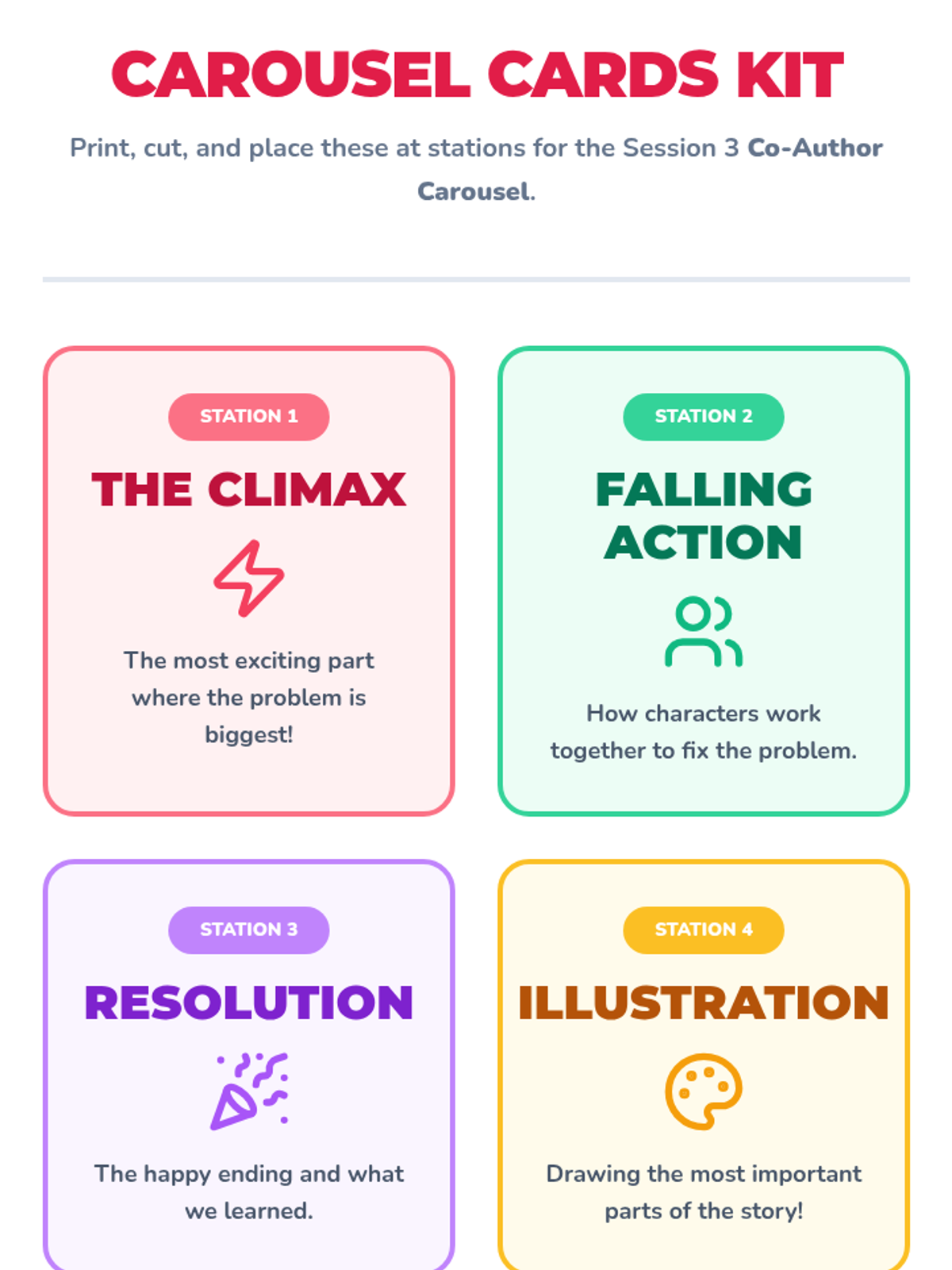Select the Station 3 badge
952x1270 pixels.
[x=248, y=929]
